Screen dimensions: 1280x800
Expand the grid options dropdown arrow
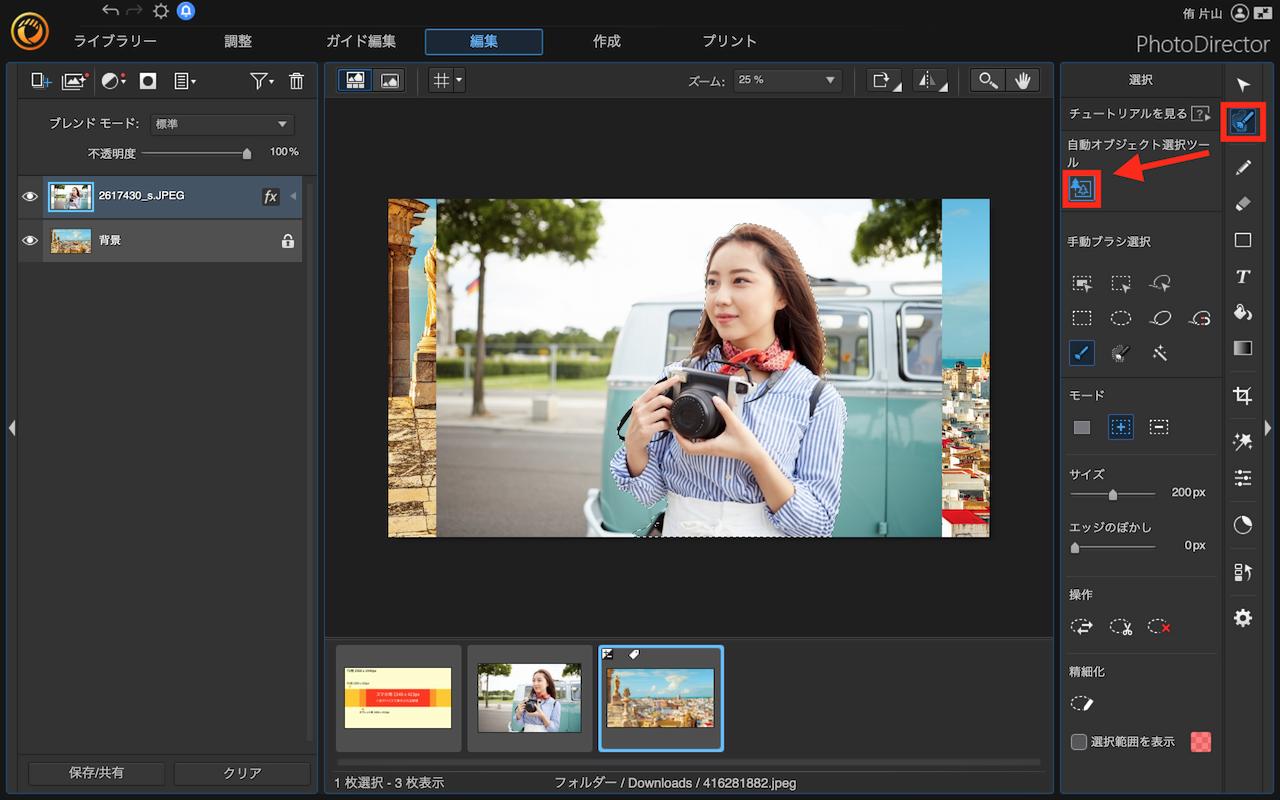(459, 81)
